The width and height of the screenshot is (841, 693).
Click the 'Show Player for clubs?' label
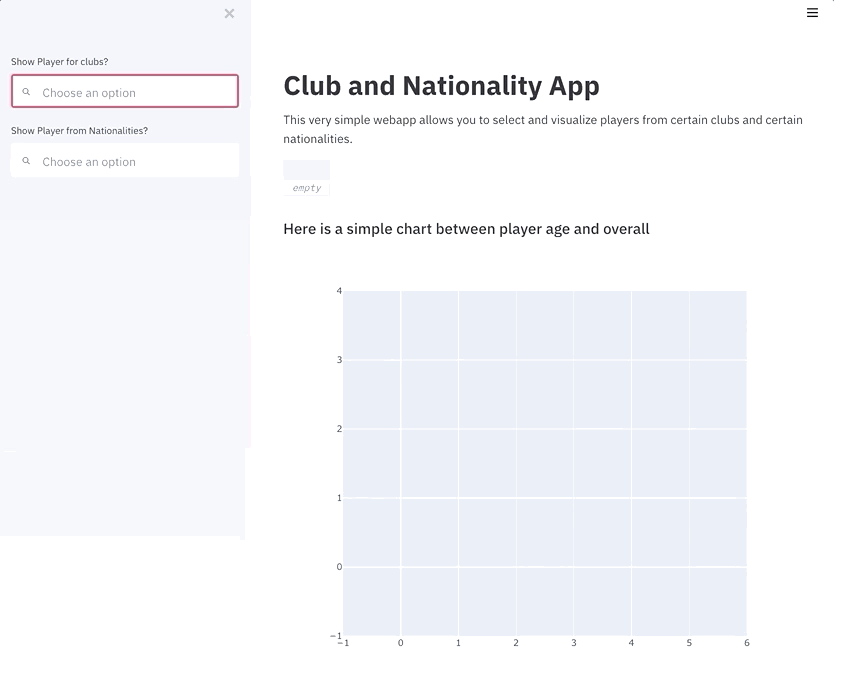[59, 62]
